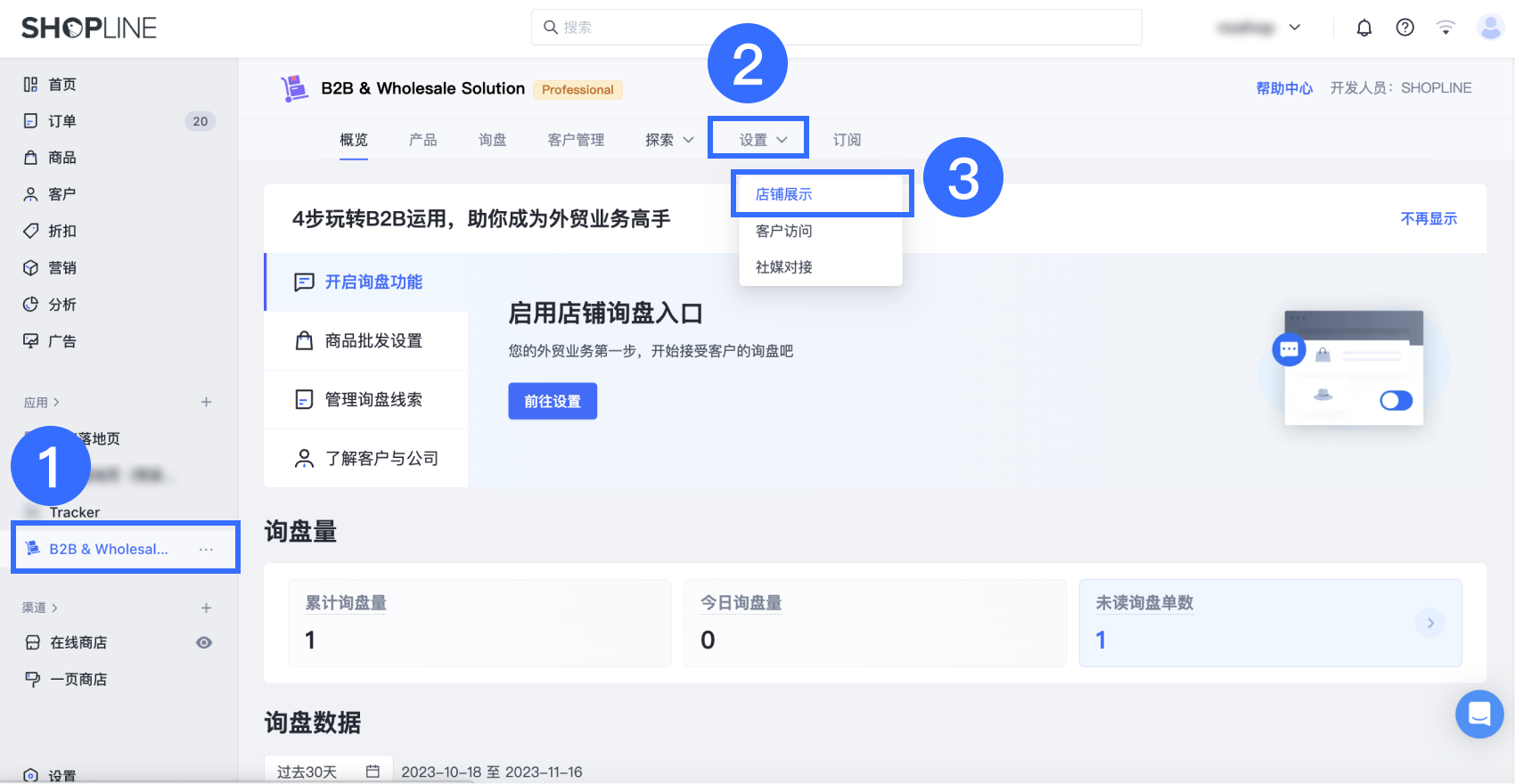The width and height of the screenshot is (1515, 784).
Task: Open the live chat support bubble
Action: pyautogui.click(x=1479, y=714)
